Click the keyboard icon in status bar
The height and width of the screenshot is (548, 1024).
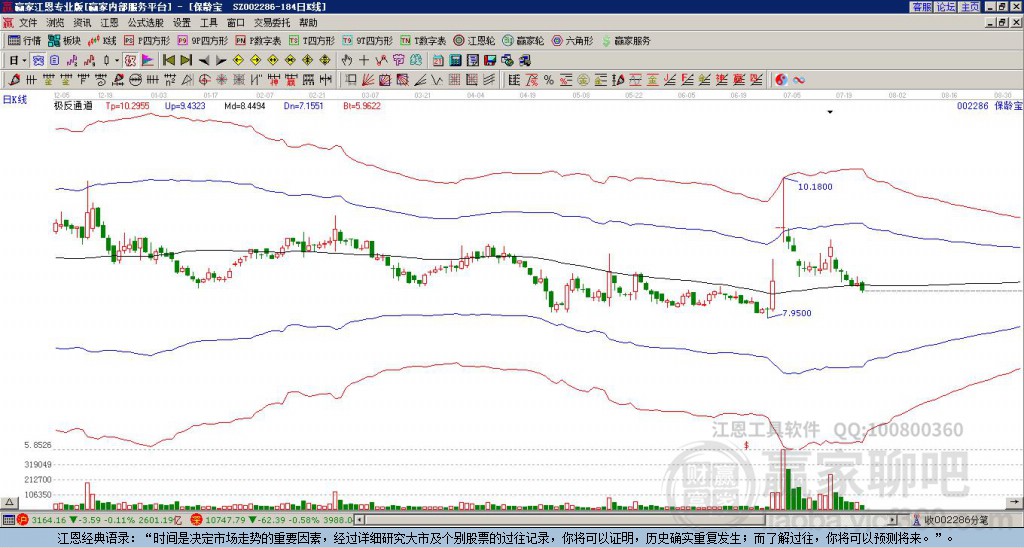pyautogui.click(x=8, y=520)
